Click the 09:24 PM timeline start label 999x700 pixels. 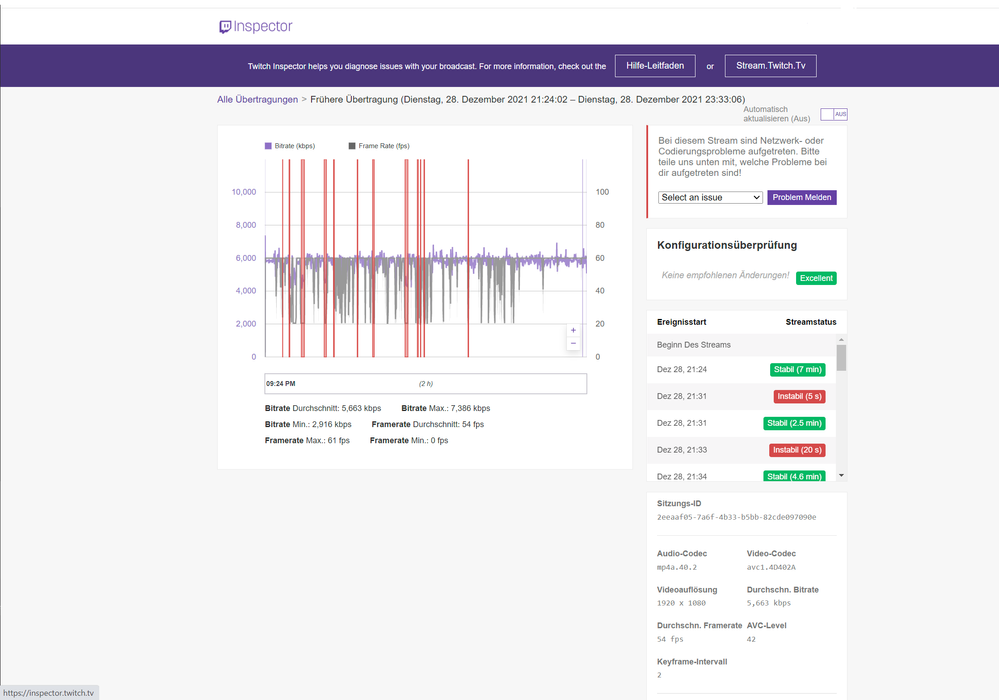pos(280,383)
